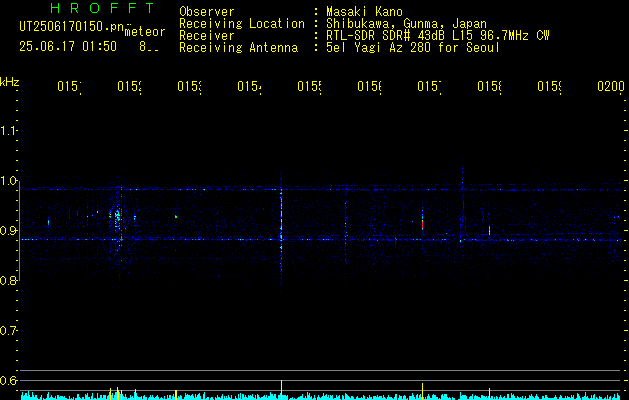The width and height of the screenshot is (629, 400).
Task: Click '5el Yagi Az 280 for Seoul' text
Action: click(x=413, y=48)
